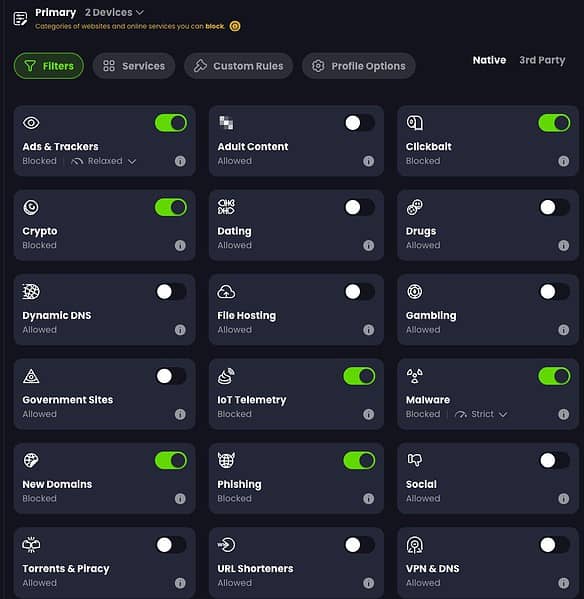Click the Phishing devil-globe icon
584x599 pixels.
pyautogui.click(x=226, y=460)
